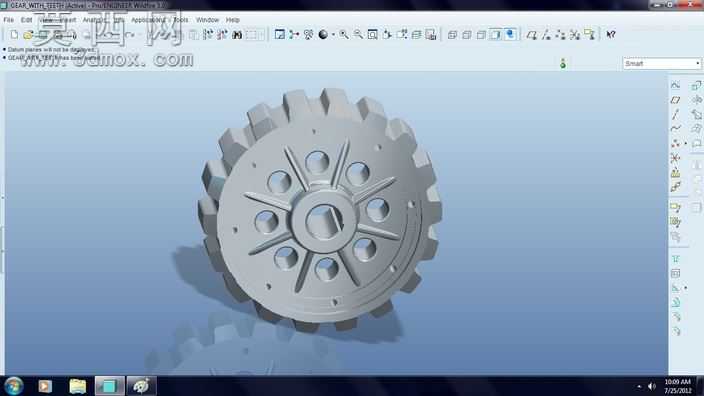
Task: Toggle annotation element display
Action: [589, 35]
